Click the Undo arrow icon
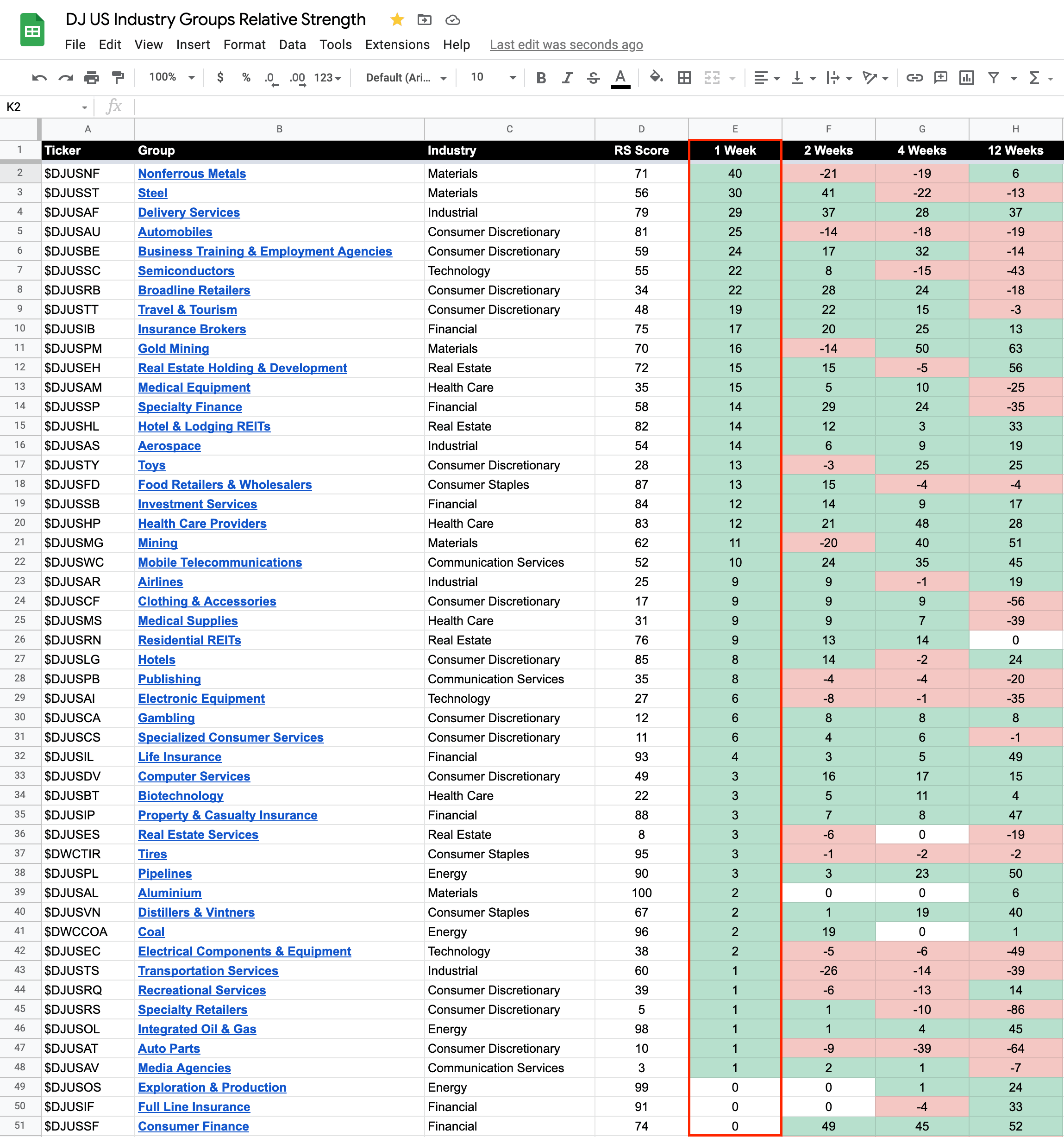Image resolution: width=1064 pixels, height=1137 pixels. (x=39, y=78)
